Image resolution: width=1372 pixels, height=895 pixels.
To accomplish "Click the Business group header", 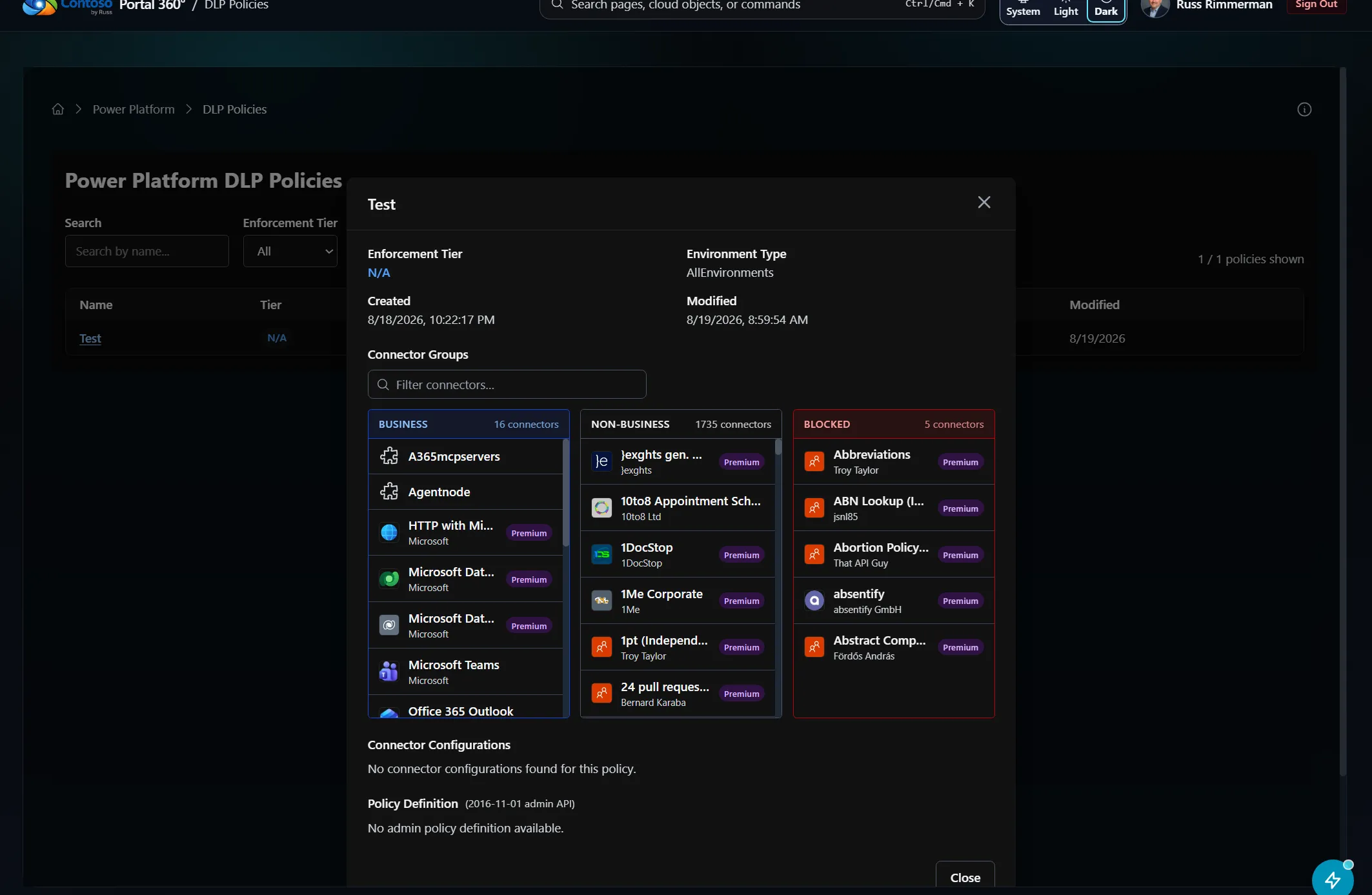I will click(x=469, y=424).
